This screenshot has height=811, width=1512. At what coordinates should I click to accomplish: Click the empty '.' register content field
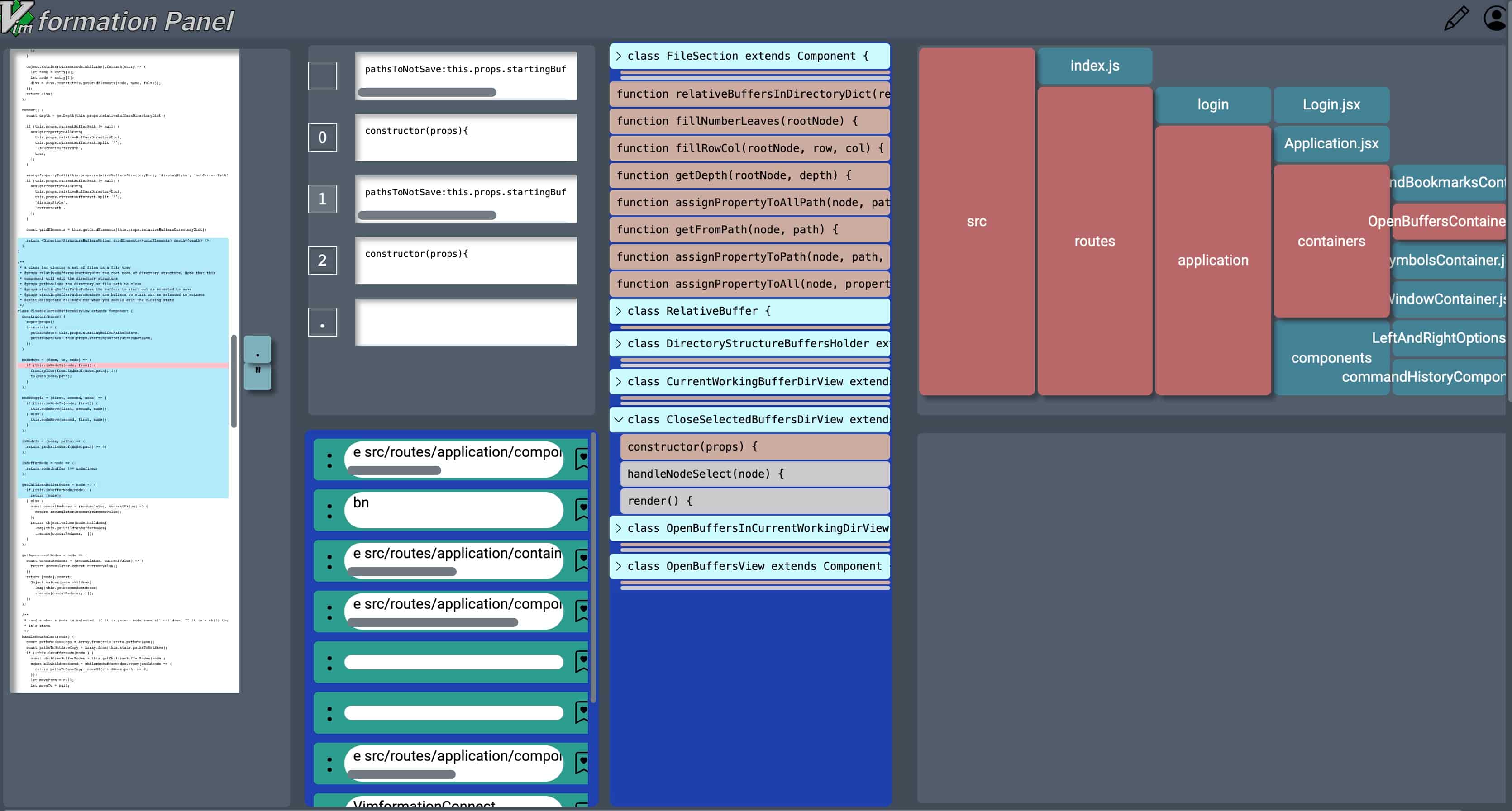coord(465,322)
